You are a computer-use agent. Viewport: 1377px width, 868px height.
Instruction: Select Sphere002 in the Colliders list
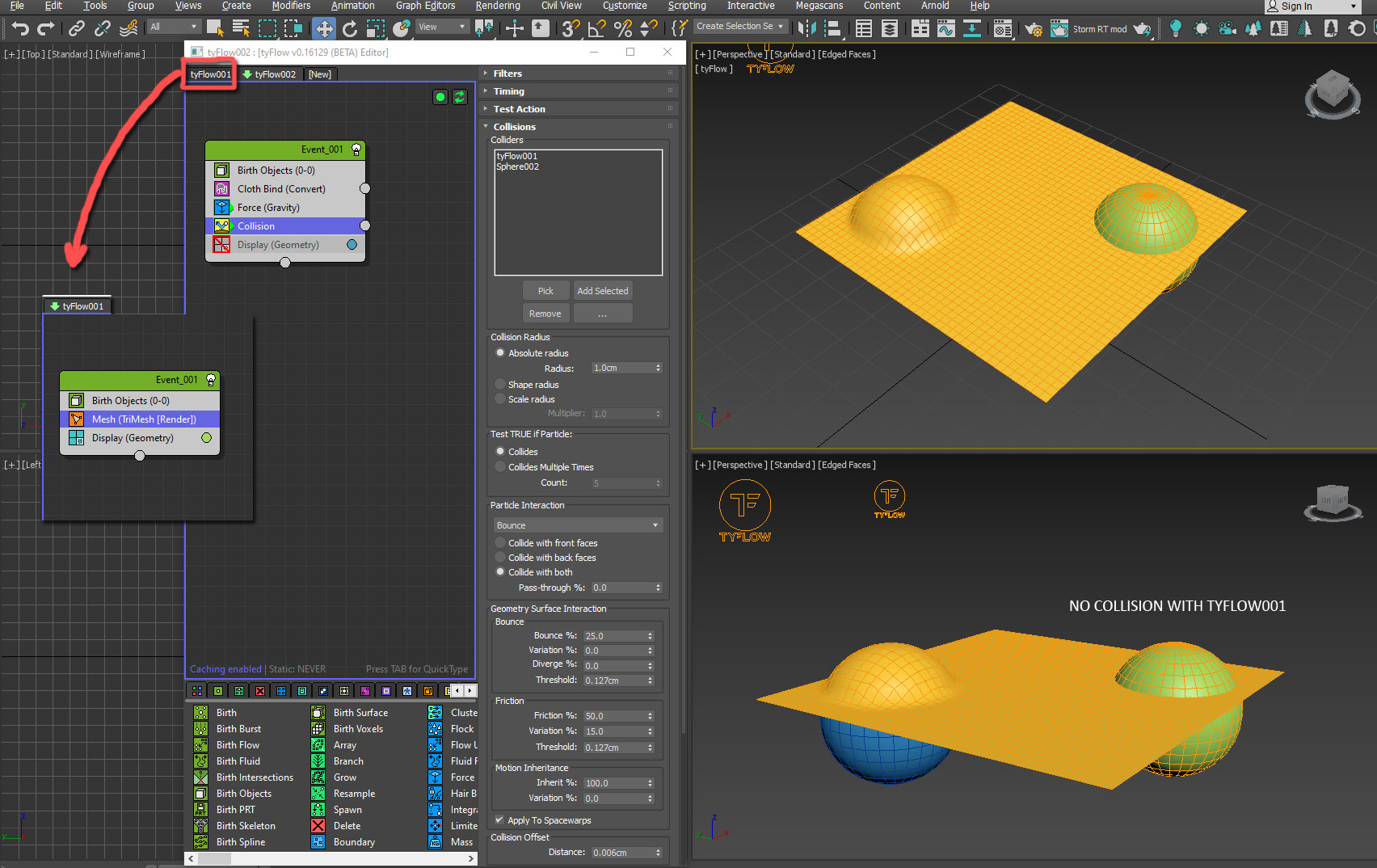[517, 166]
